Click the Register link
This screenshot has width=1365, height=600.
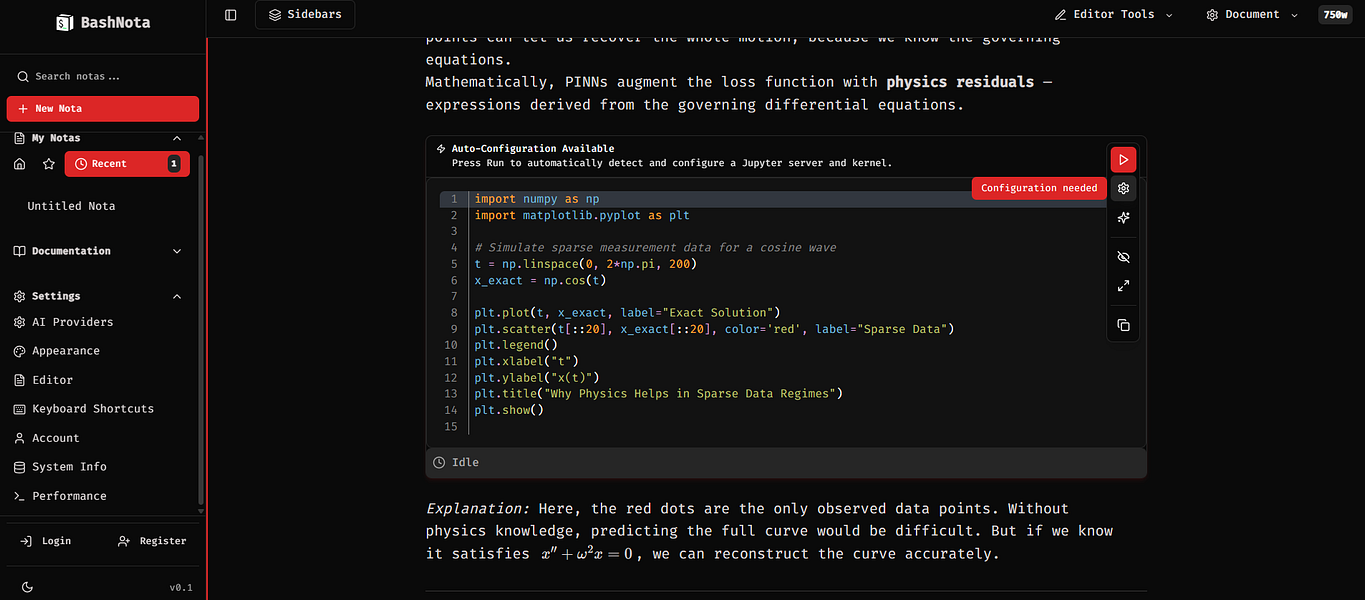152,541
